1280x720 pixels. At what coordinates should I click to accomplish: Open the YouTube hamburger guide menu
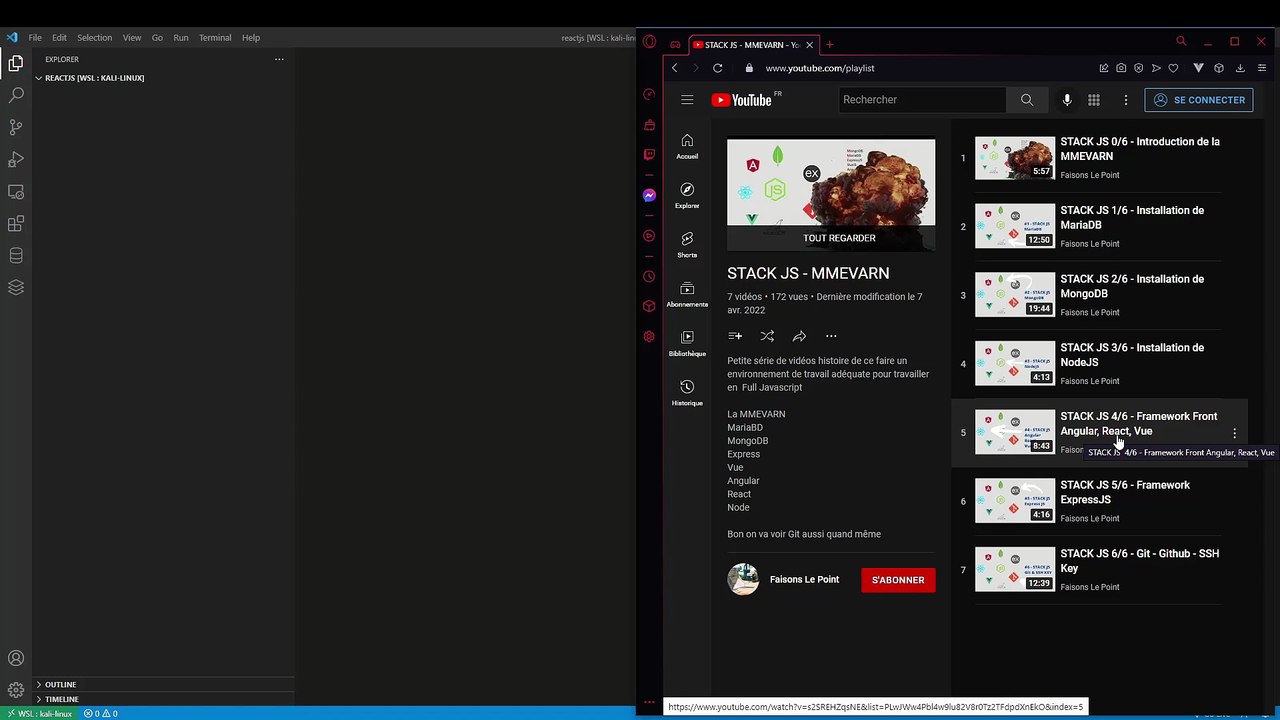(687, 100)
